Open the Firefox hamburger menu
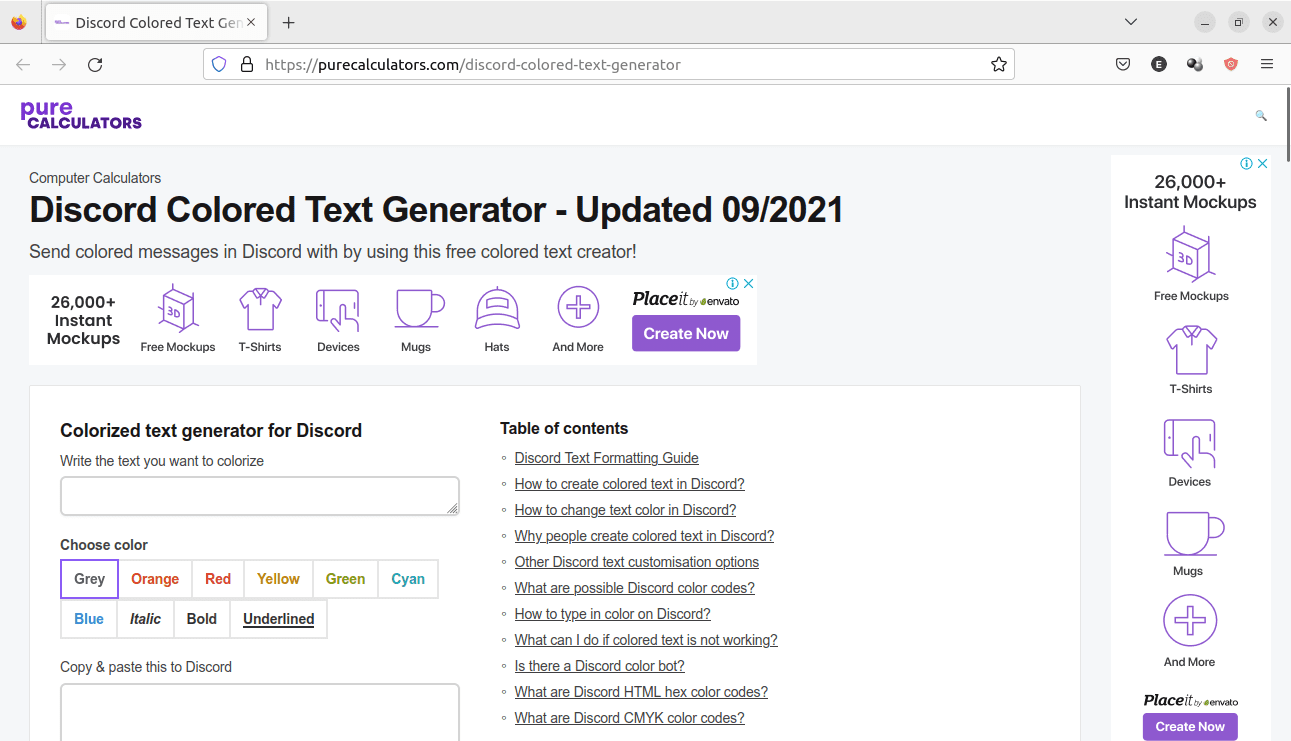The height and width of the screenshot is (741, 1291). tap(1267, 64)
